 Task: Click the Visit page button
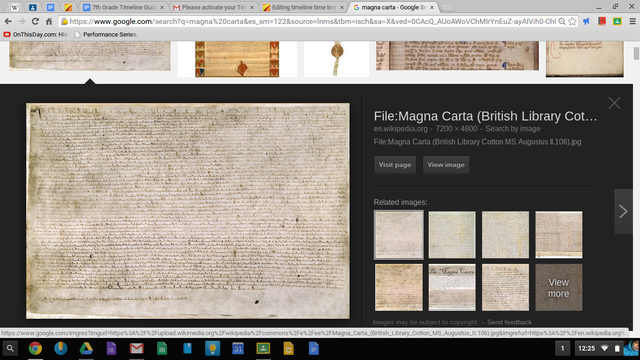[395, 165]
